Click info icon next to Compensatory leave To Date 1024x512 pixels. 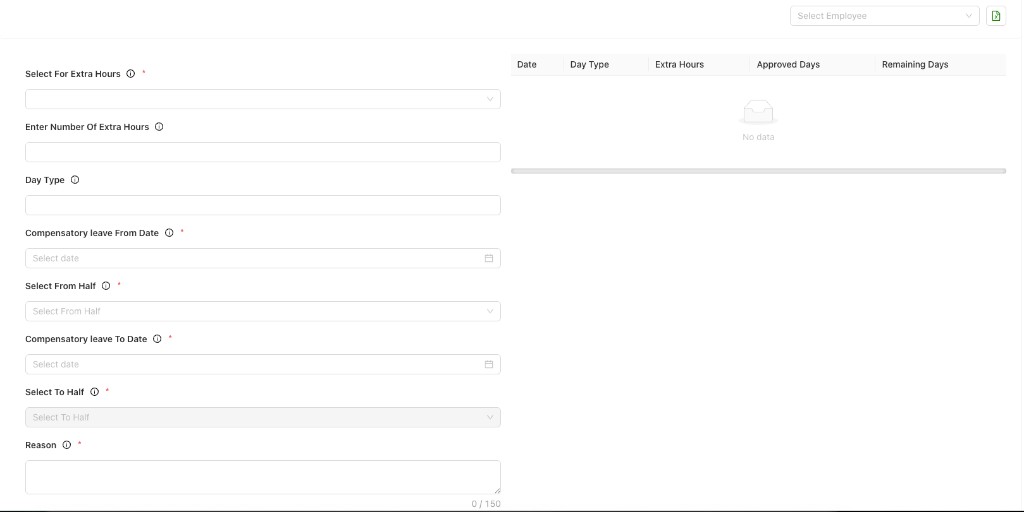[157, 339]
